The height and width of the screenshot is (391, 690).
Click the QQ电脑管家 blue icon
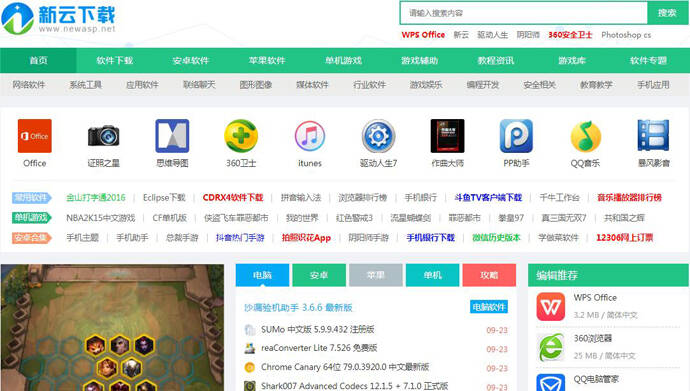tap(551, 382)
